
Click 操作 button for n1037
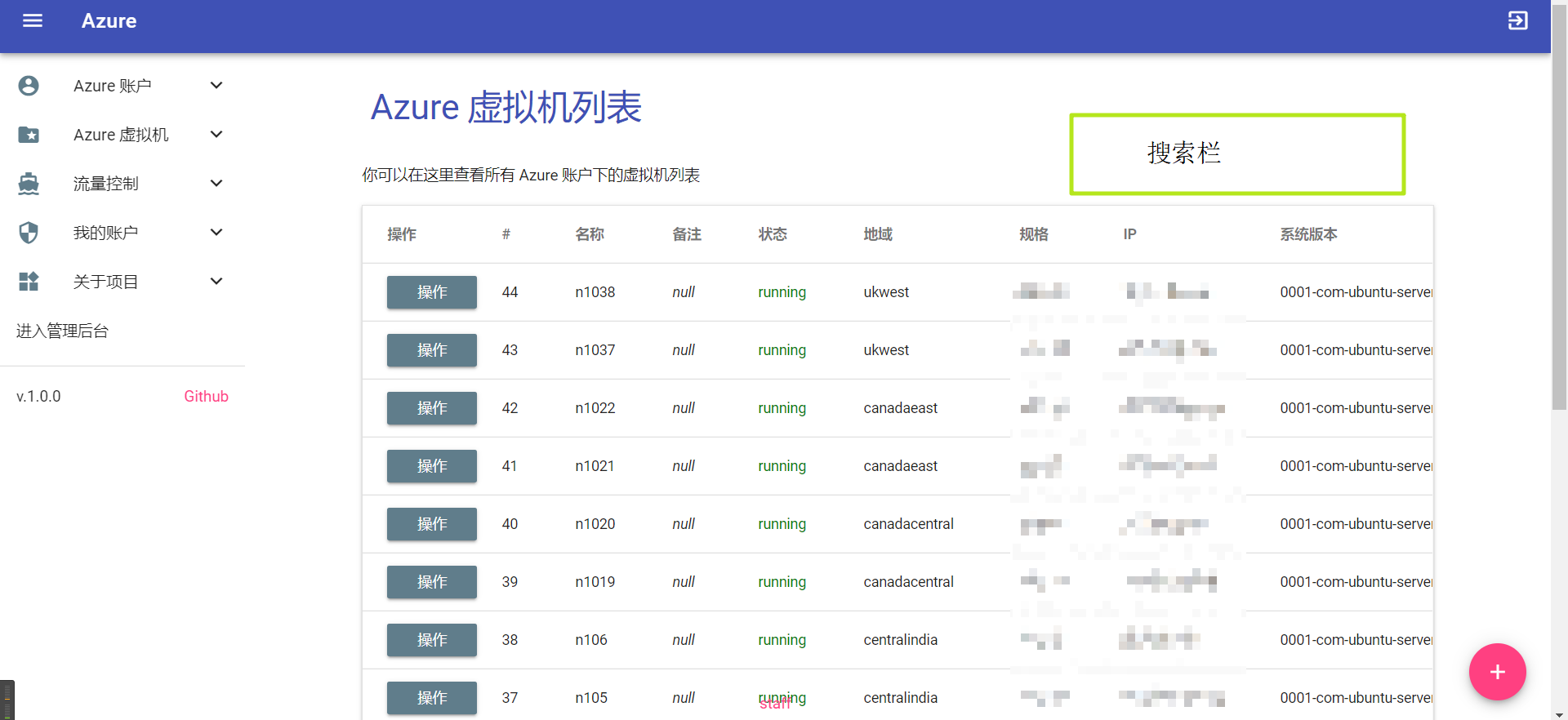[x=432, y=350]
